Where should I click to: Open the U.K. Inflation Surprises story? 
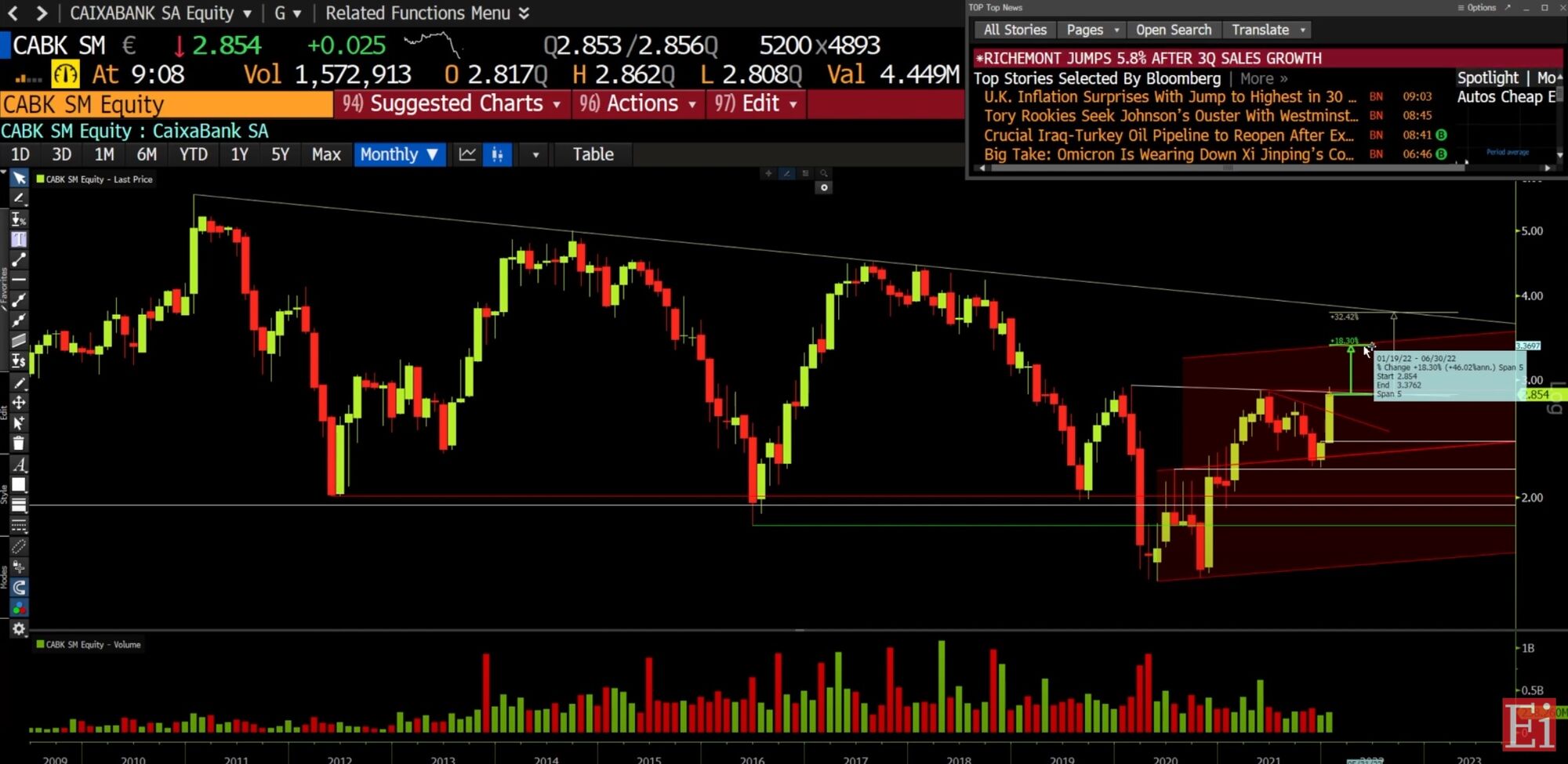pos(1170,97)
